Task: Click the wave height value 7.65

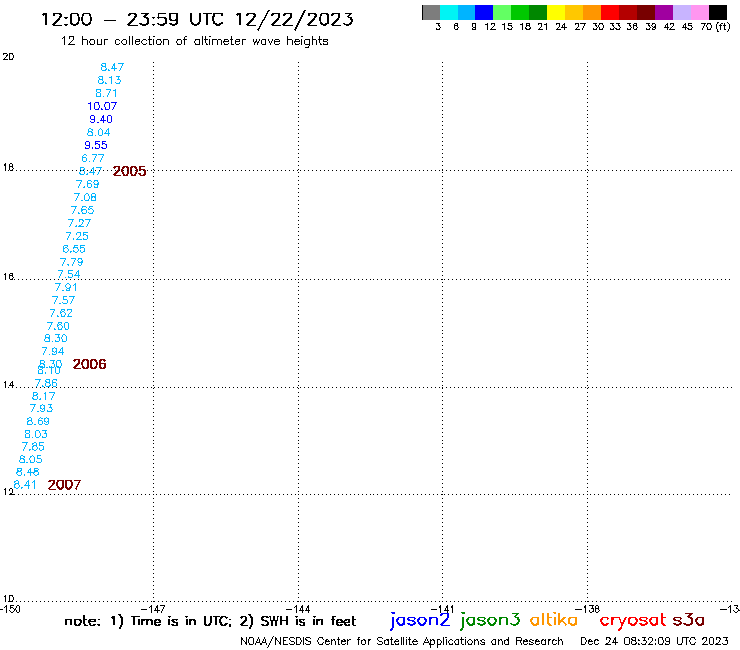Action: (83, 210)
